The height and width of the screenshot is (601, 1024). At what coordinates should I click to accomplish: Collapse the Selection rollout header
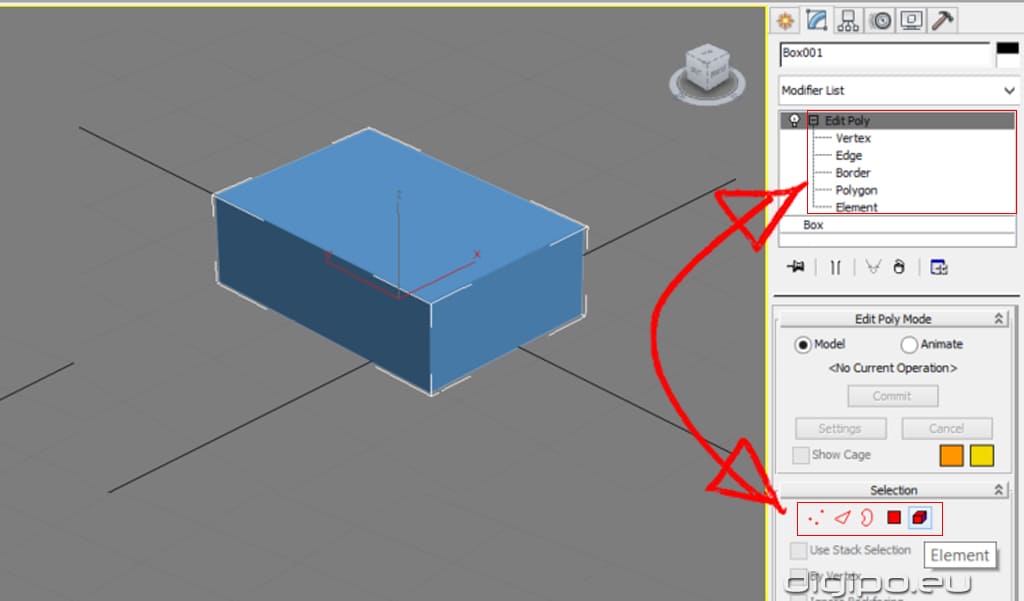coord(893,490)
